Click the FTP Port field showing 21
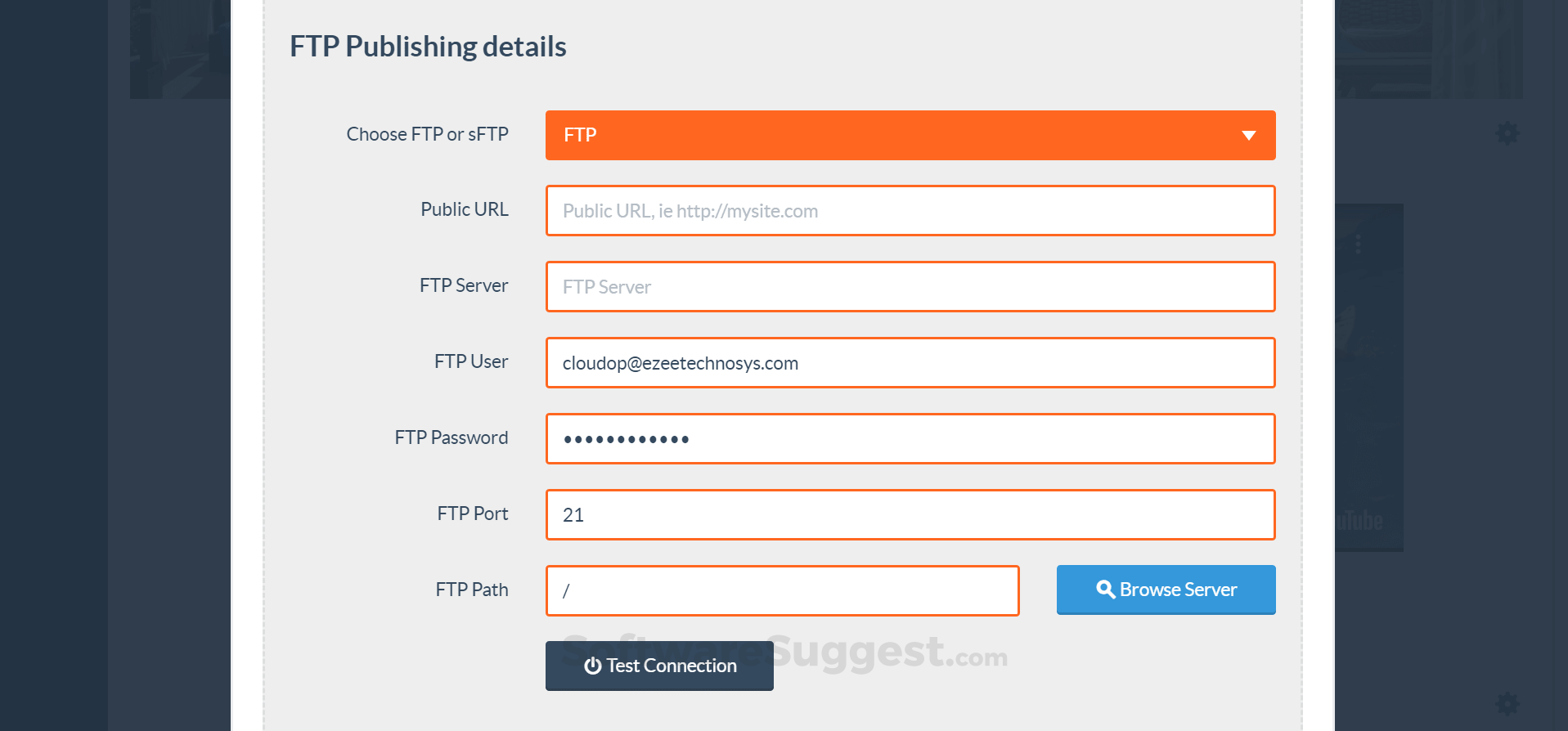The width and height of the screenshot is (1568, 731). [910, 515]
